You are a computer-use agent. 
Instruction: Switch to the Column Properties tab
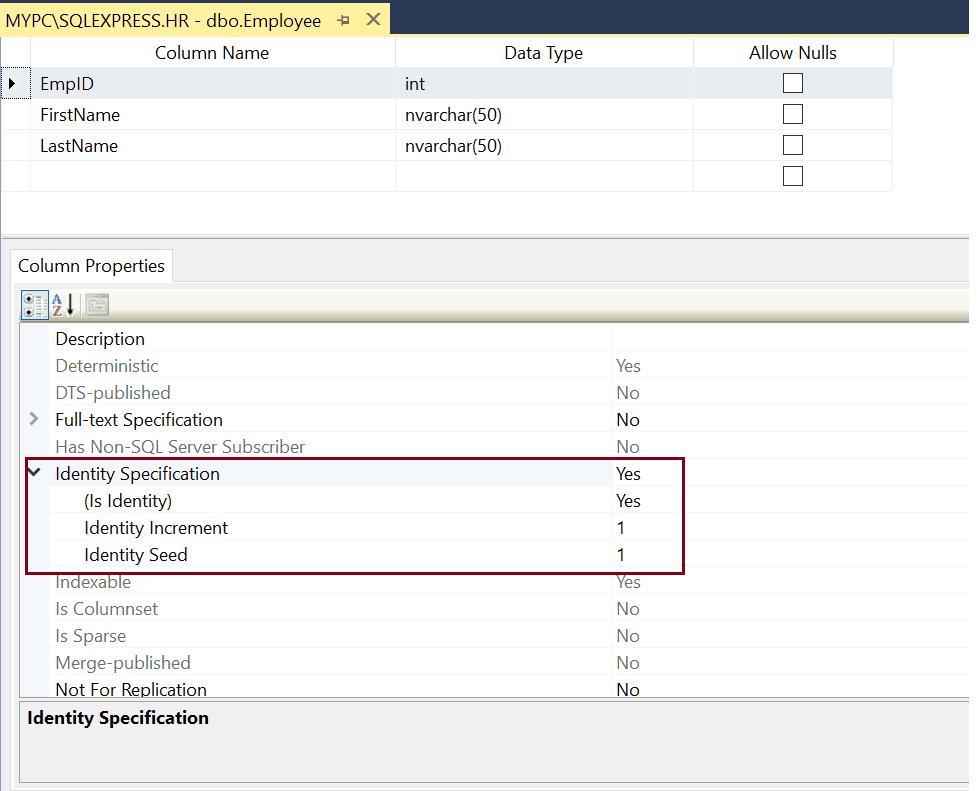(x=91, y=266)
